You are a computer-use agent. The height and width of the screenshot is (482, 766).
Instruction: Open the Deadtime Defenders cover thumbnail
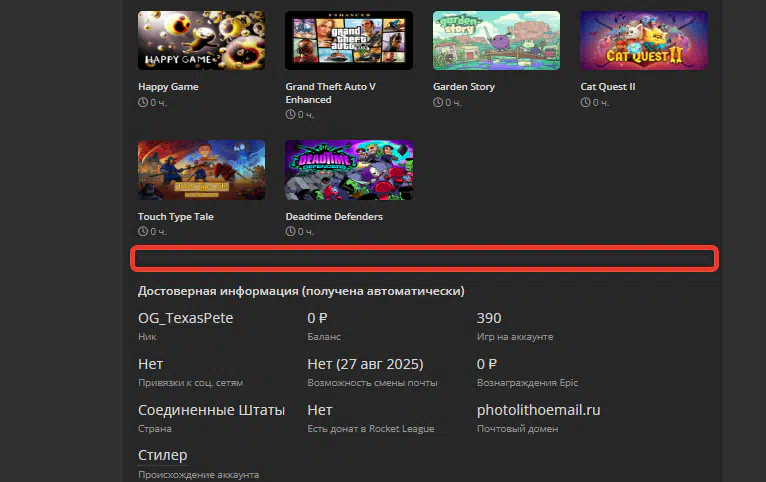(349, 170)
